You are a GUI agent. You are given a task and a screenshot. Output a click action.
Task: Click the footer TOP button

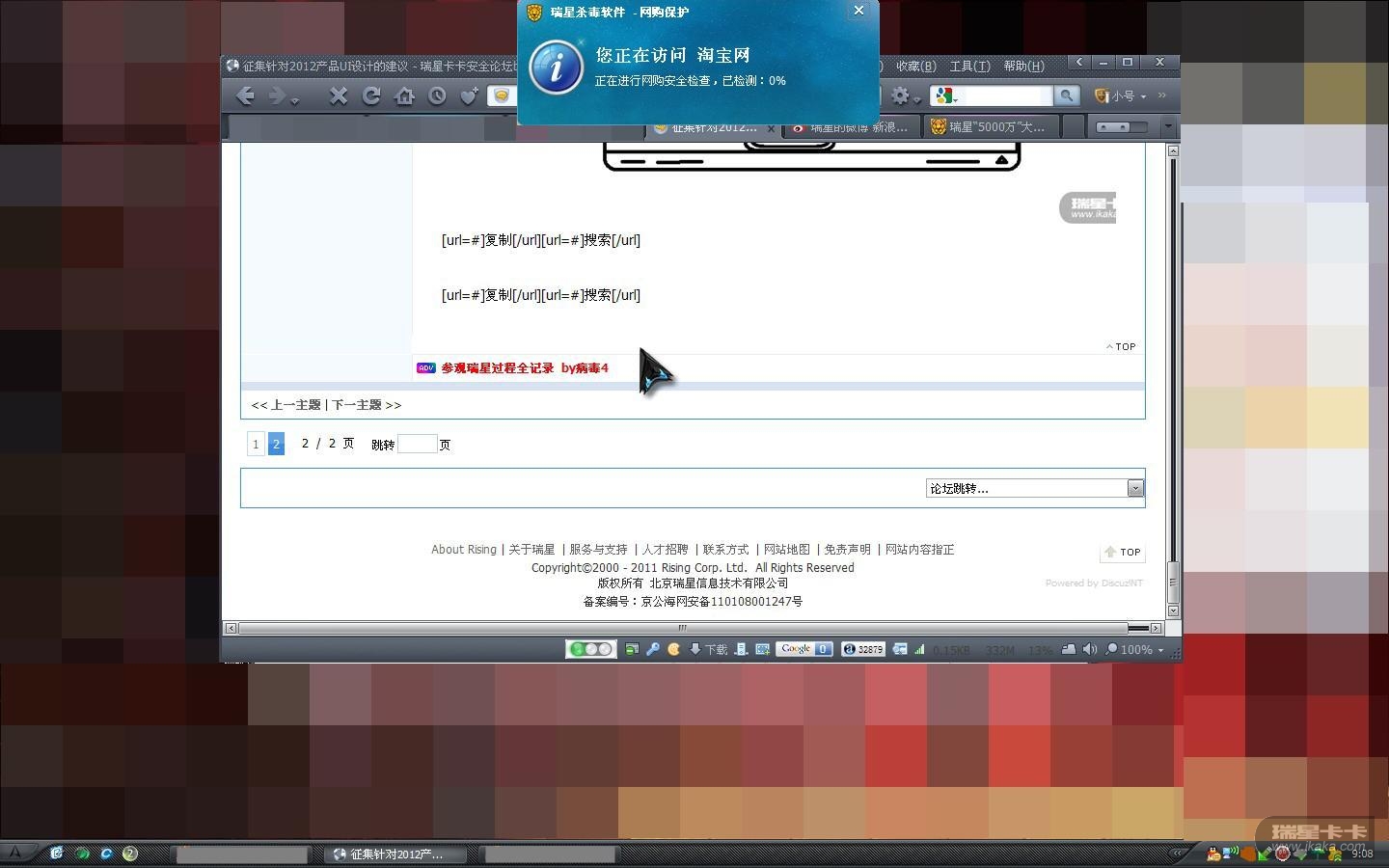pyautogui.click(x=1122, y=553)
